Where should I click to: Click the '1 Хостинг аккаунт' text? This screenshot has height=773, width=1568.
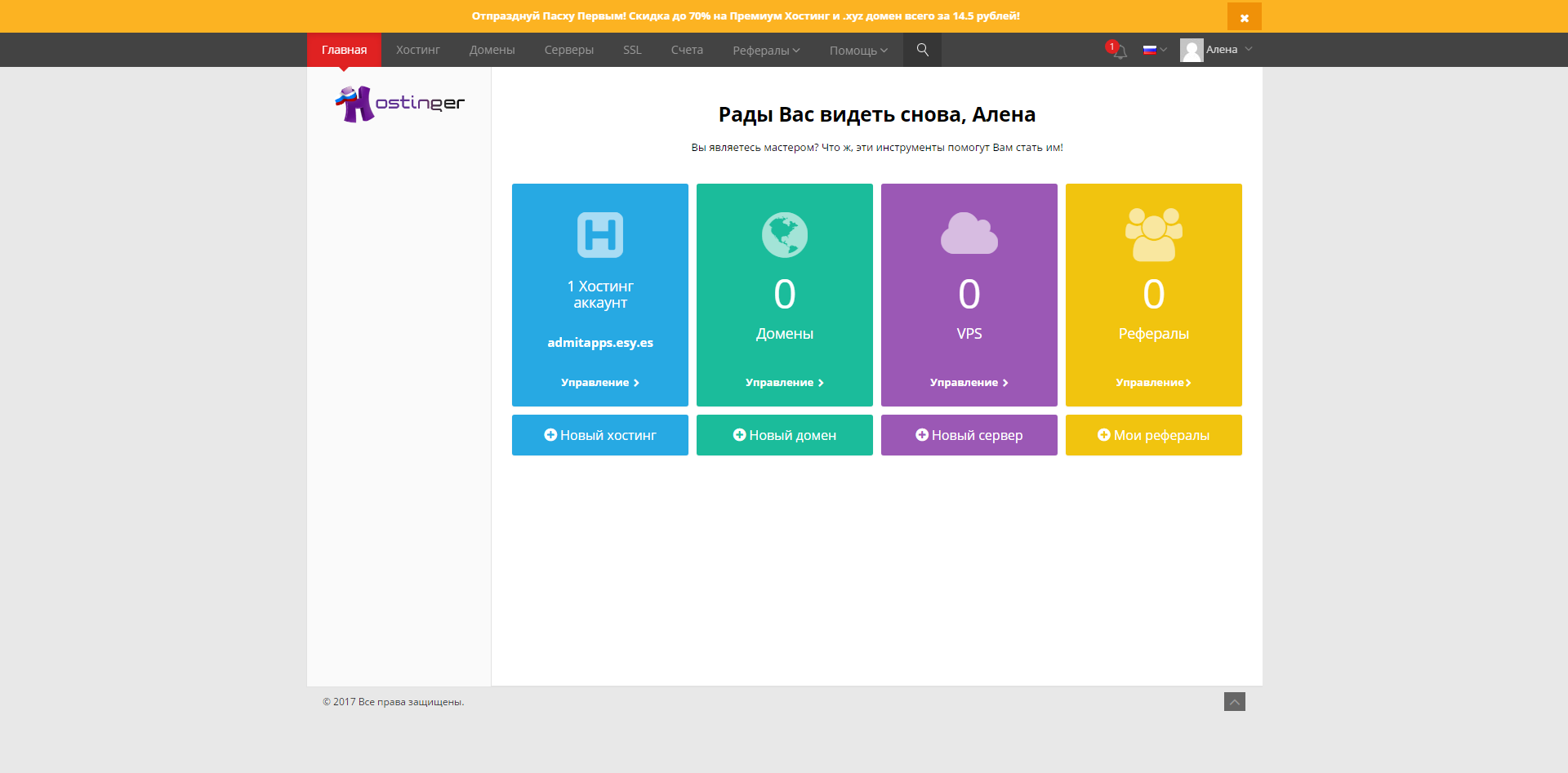pyautogui.click(x=600, y=295)
